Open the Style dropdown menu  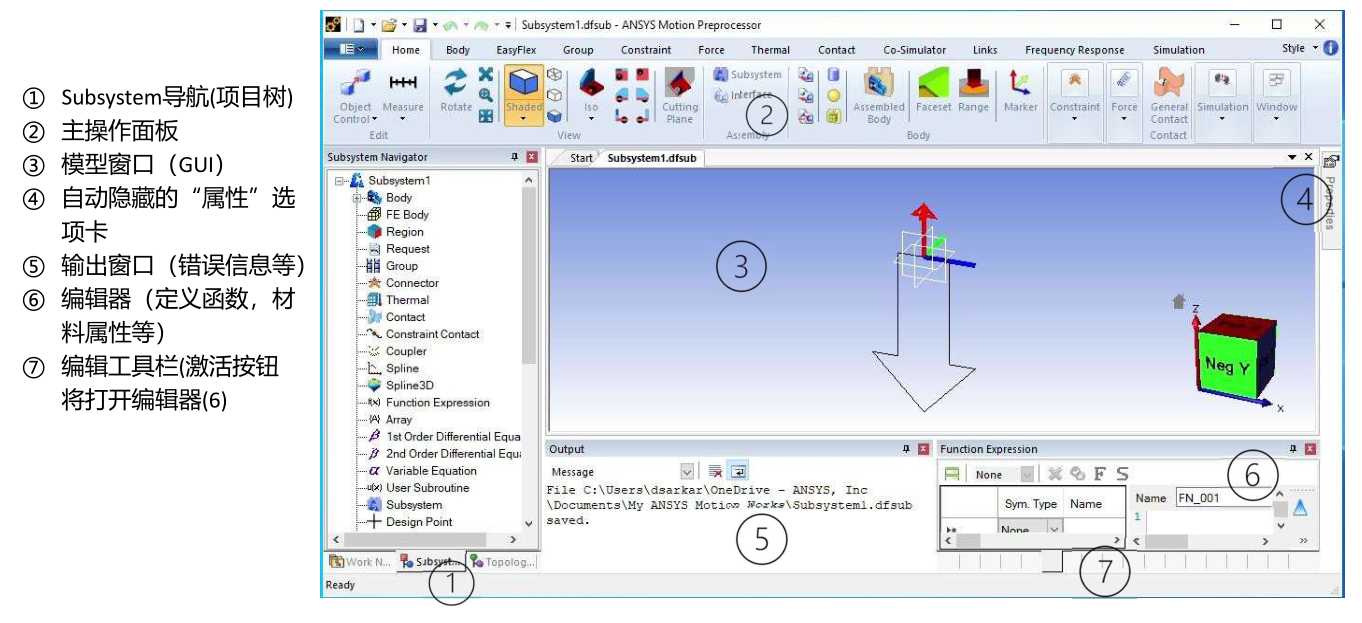coord(1300,48)
